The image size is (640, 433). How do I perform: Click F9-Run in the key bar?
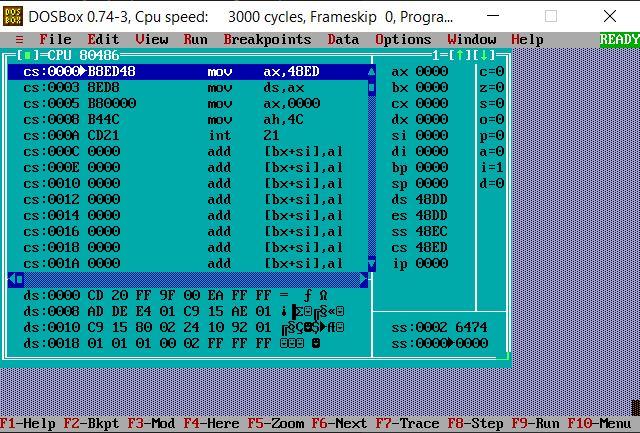536,424
